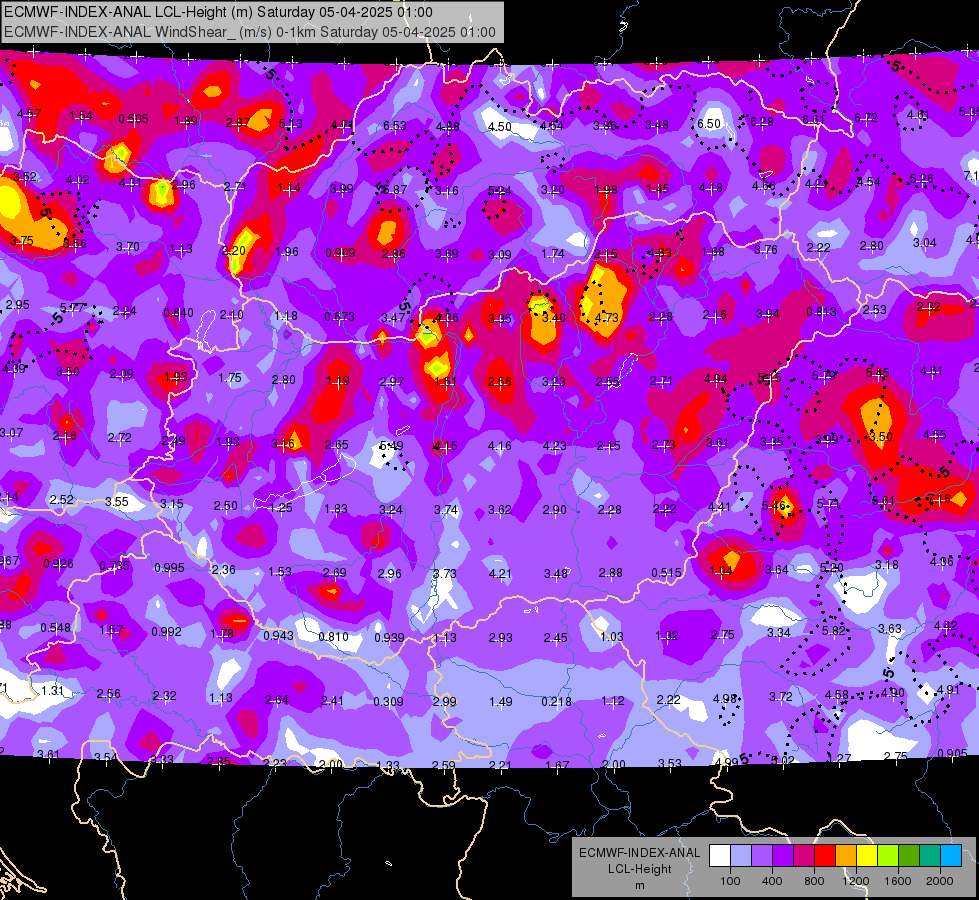Click the orange legend color swatch
This screenshot has width=979, height=900.
coord(846,855)
